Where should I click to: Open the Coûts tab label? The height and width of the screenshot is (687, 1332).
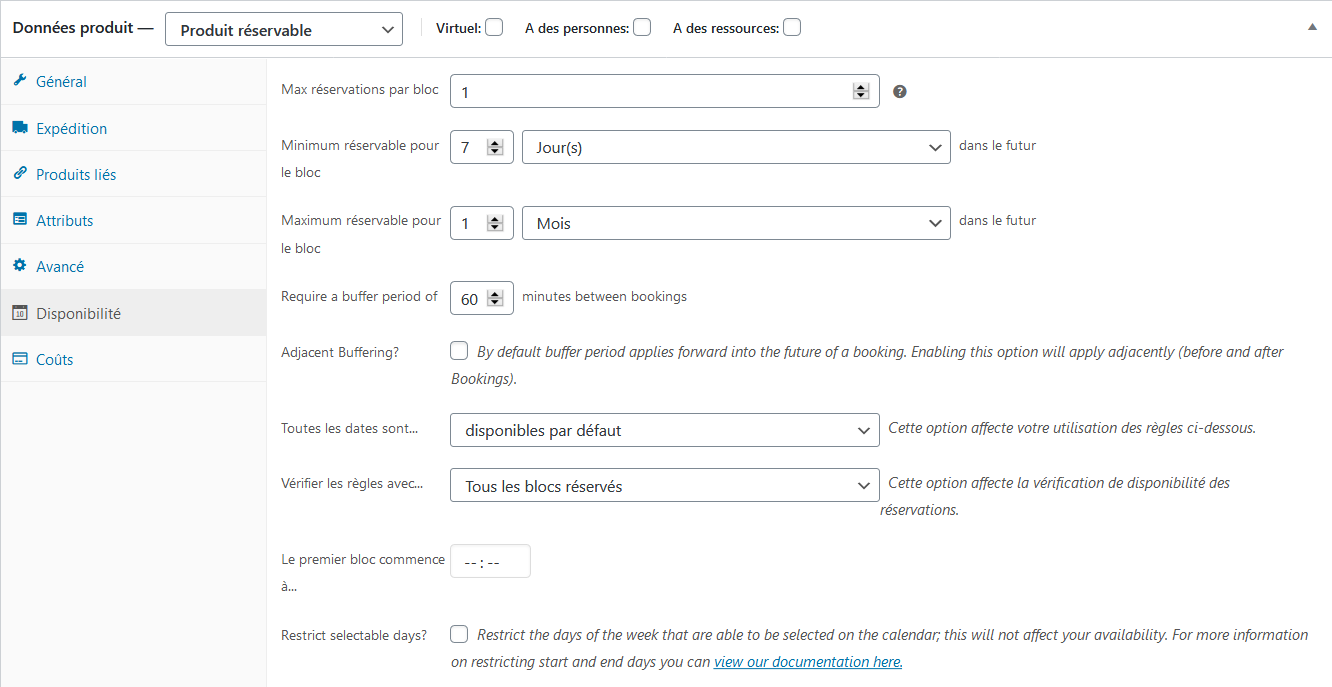click(55, 360)
